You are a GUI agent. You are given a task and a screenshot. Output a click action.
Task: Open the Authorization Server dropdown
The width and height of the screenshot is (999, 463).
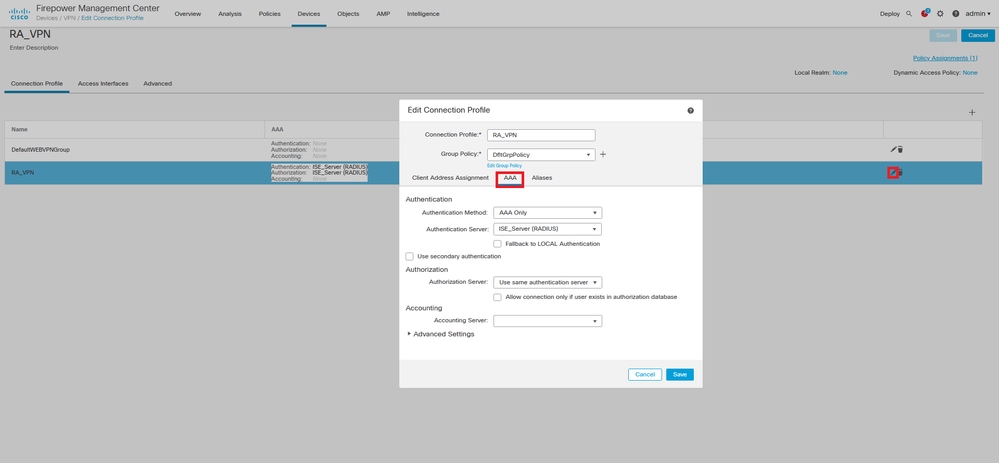548,282
